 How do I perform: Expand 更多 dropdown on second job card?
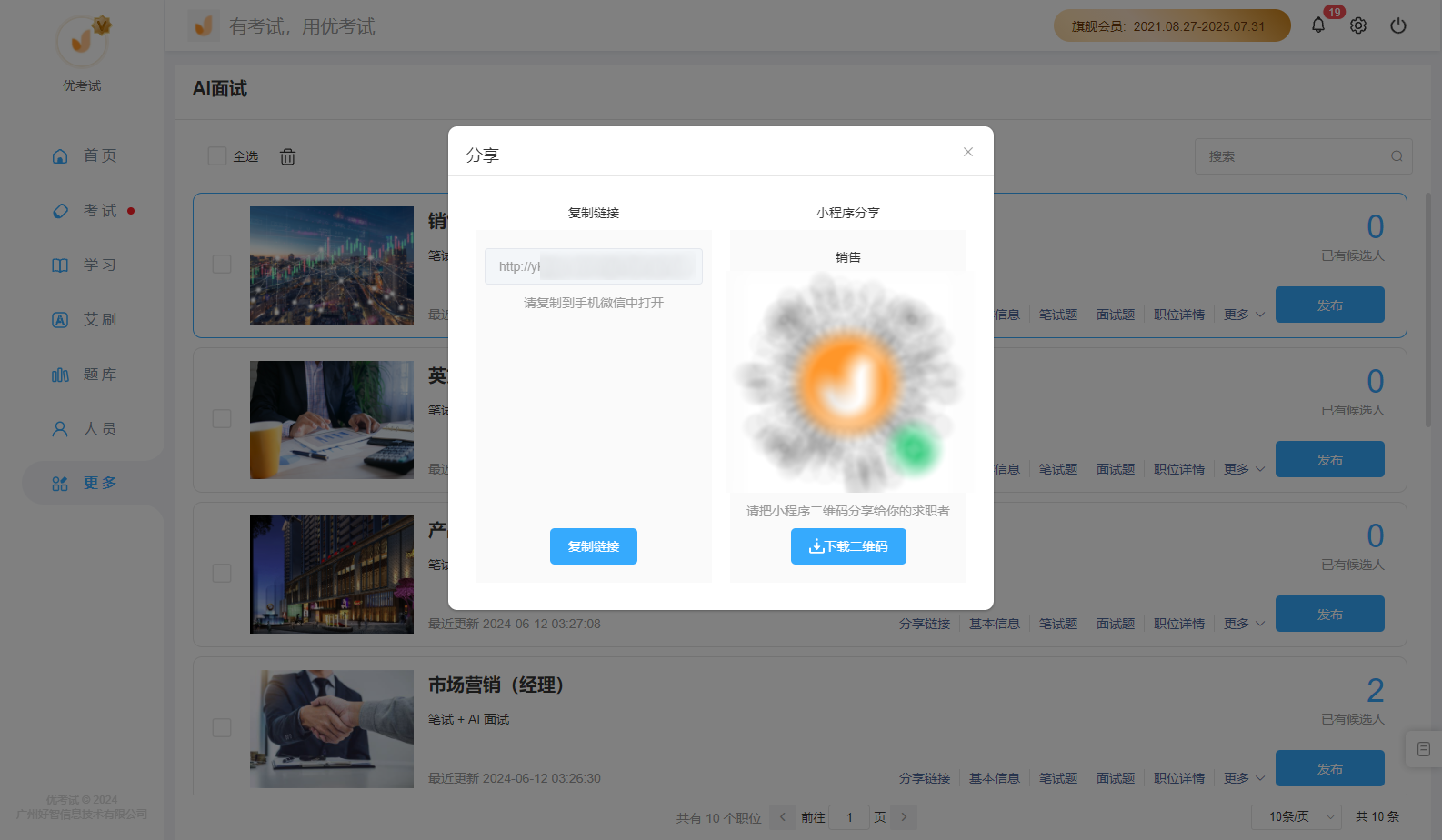coord(1244,469)
